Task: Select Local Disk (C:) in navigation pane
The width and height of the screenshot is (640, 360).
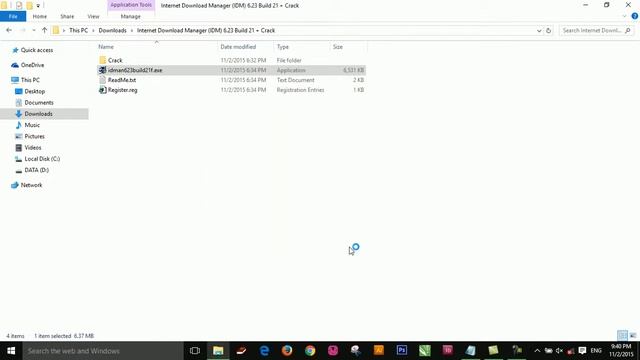Action: (42, 159)
